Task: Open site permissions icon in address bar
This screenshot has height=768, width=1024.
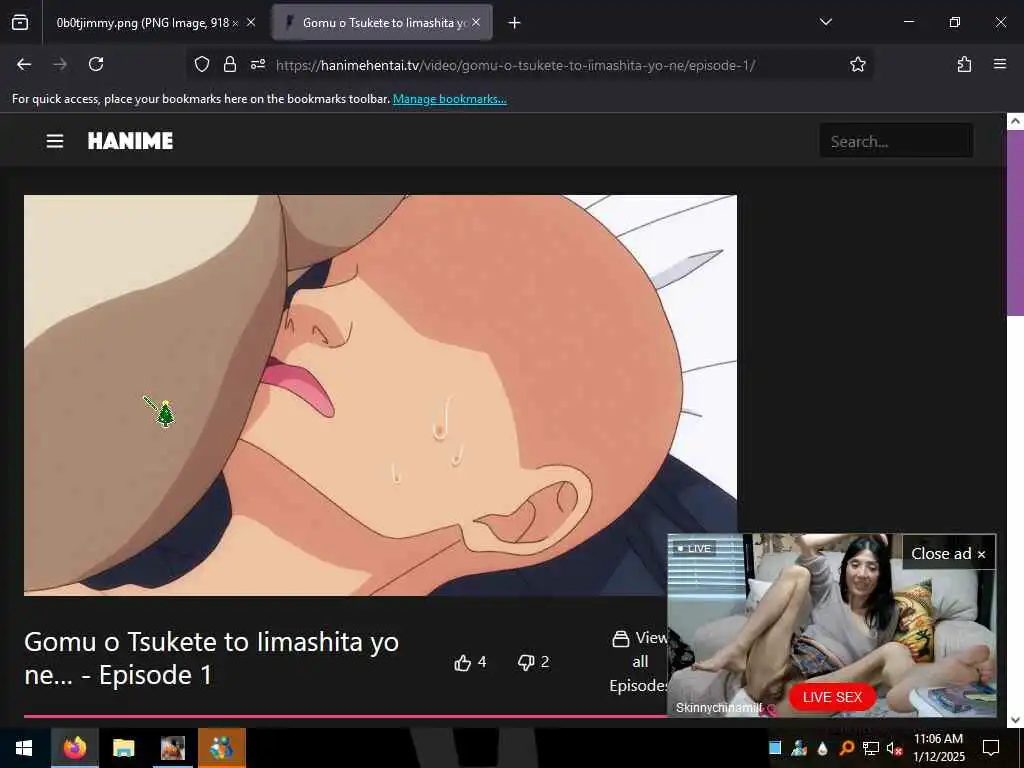Action: [x=258, y=64]
